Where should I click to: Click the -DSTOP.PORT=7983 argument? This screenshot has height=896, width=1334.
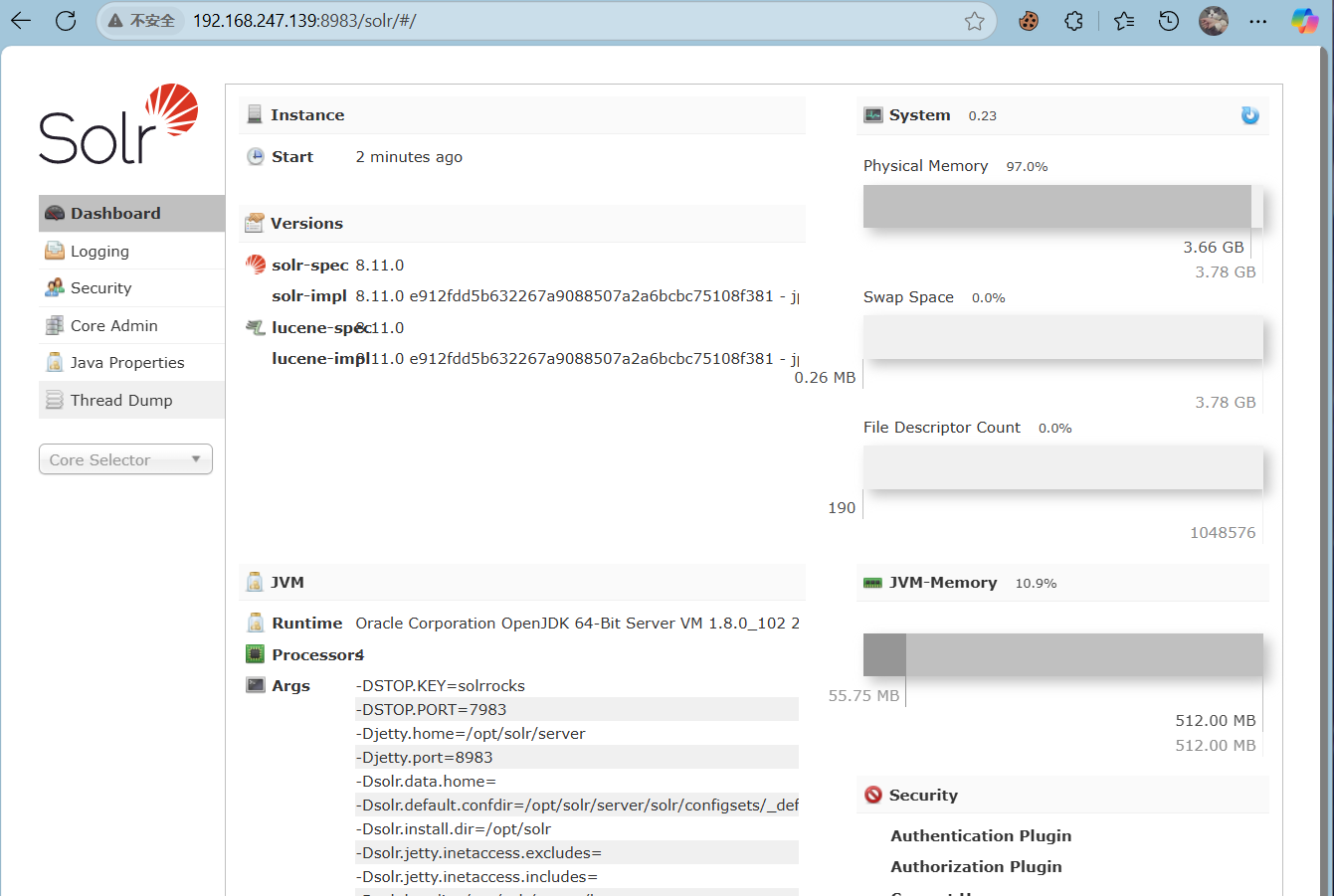(577, 709)
